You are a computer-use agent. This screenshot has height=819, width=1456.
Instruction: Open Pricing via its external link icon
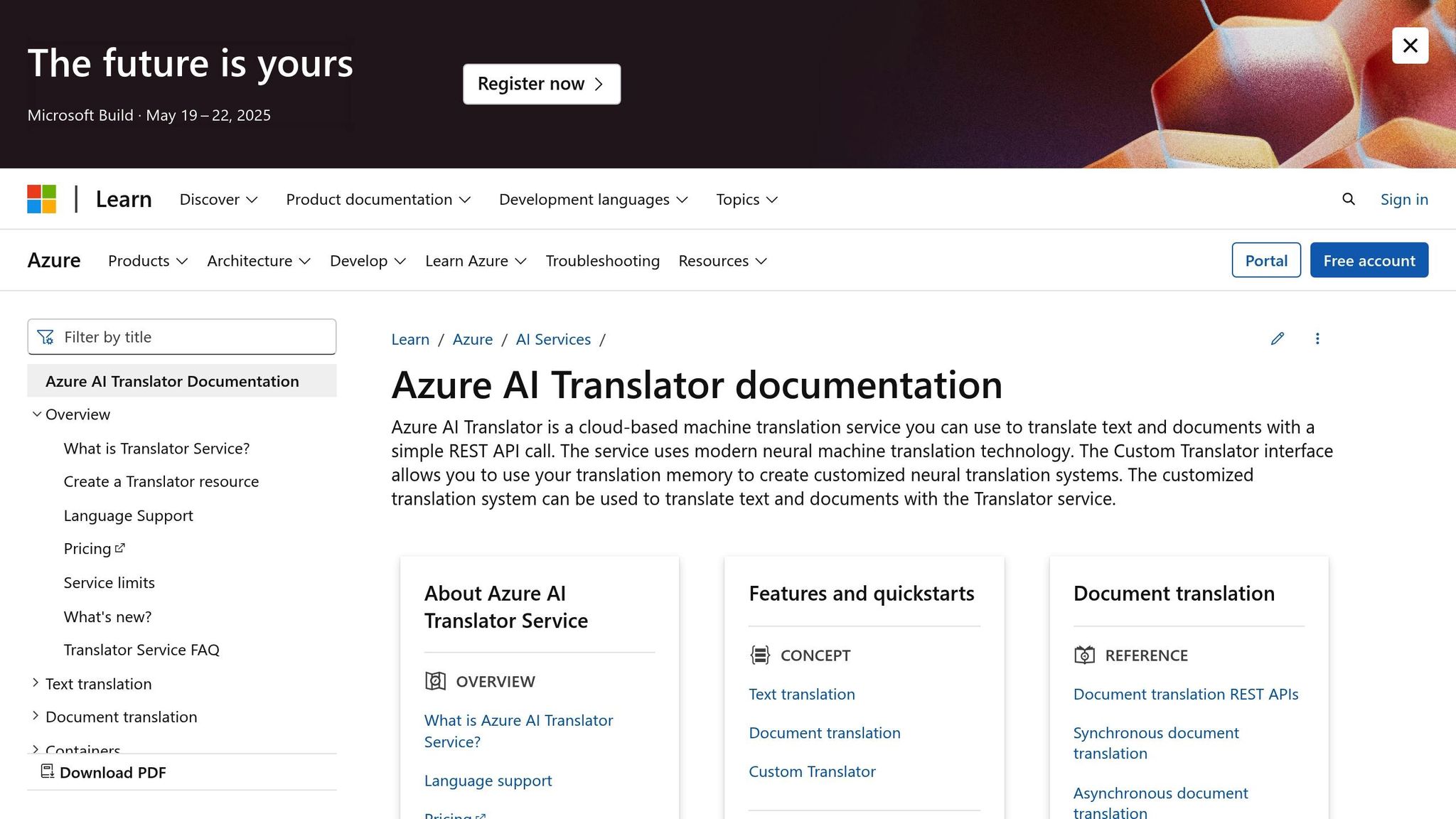[x=119, y=547]
